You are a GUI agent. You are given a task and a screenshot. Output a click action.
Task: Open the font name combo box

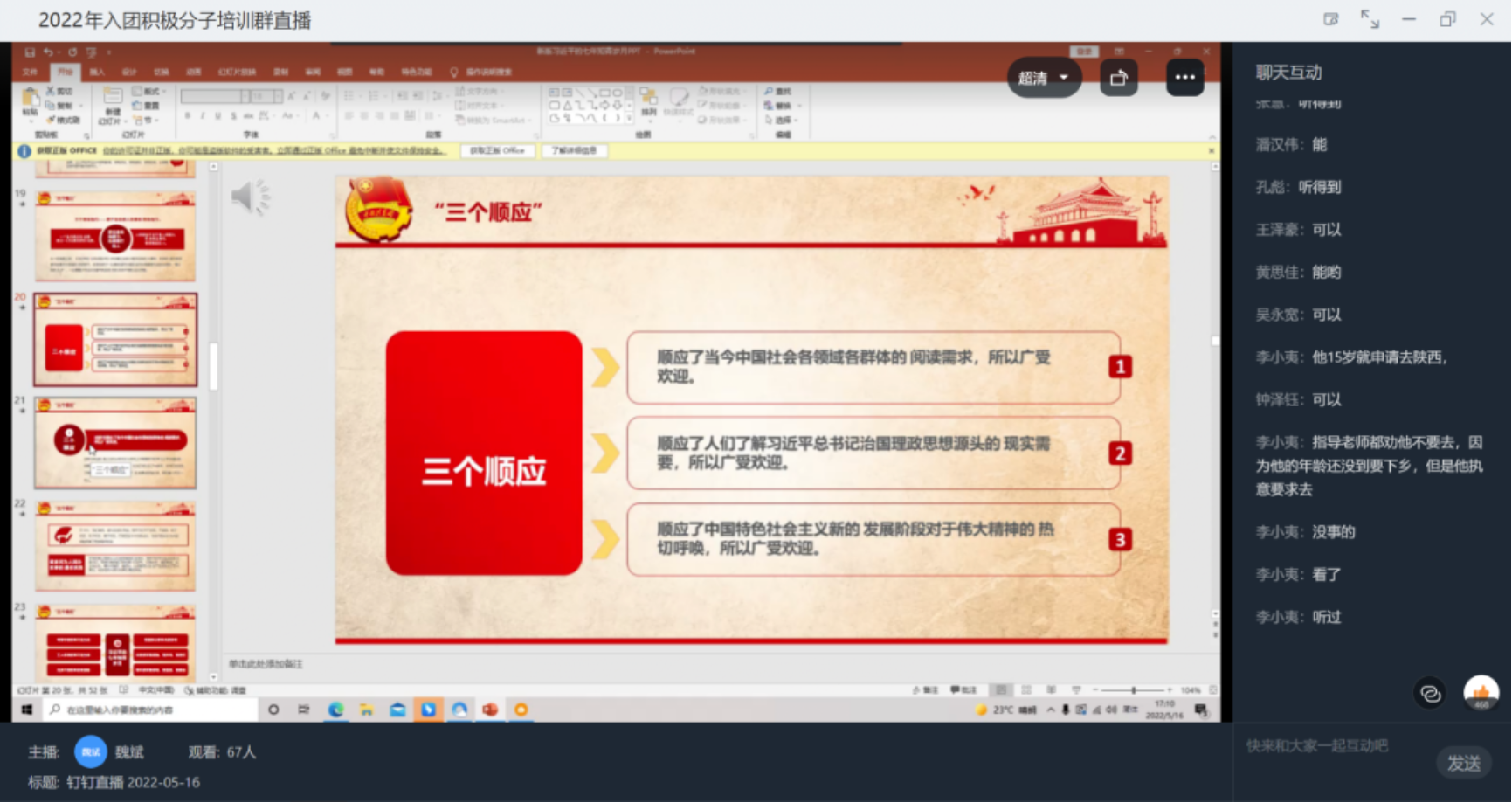click(216, 96)
